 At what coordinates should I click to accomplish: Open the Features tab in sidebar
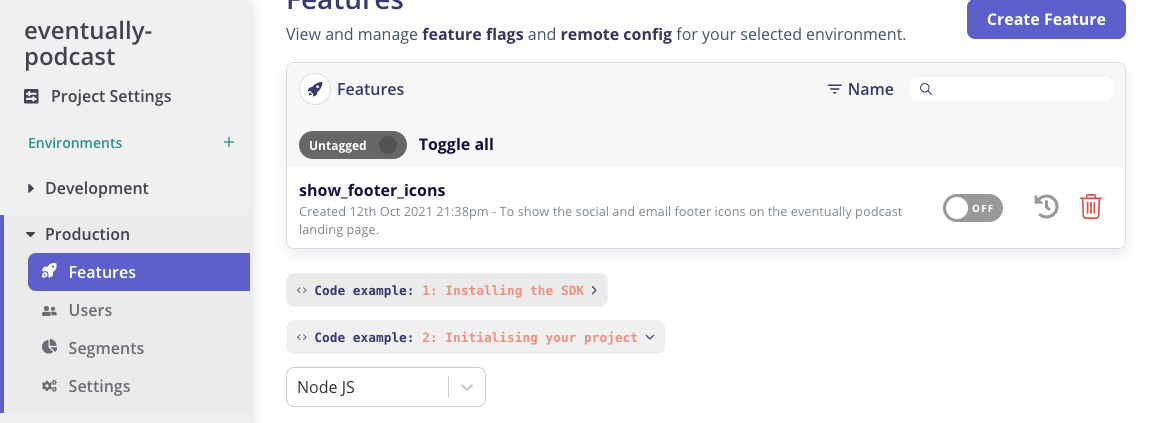coord(102,272)
